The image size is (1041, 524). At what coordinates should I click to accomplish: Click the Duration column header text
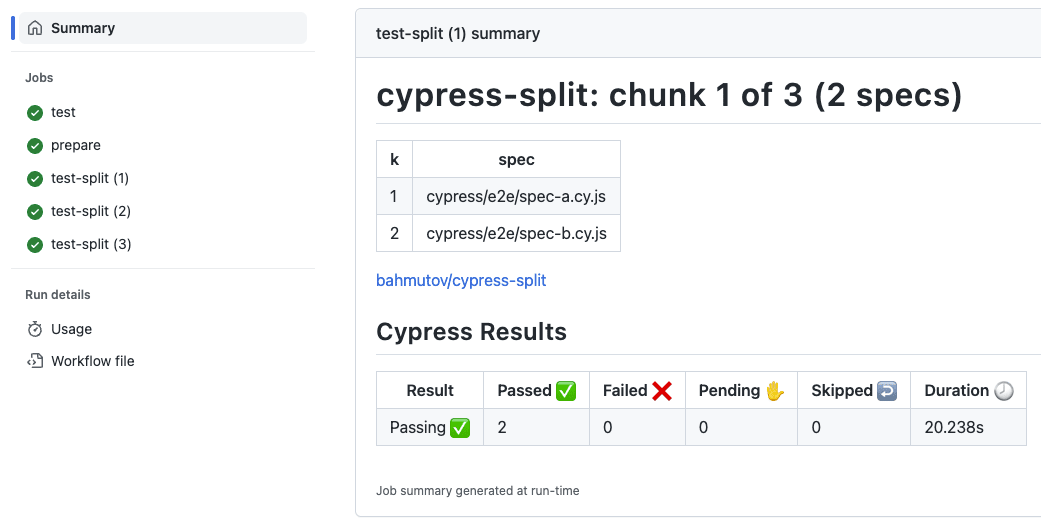click(957, 391)
